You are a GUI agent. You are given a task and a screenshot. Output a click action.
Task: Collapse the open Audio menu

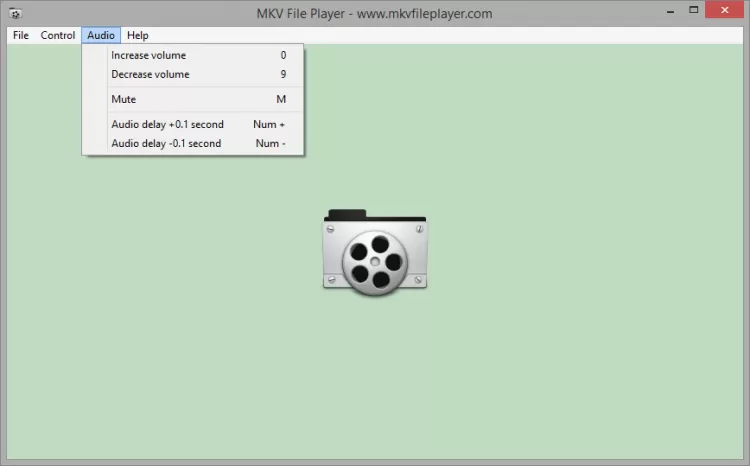click(x=101, y=35)
